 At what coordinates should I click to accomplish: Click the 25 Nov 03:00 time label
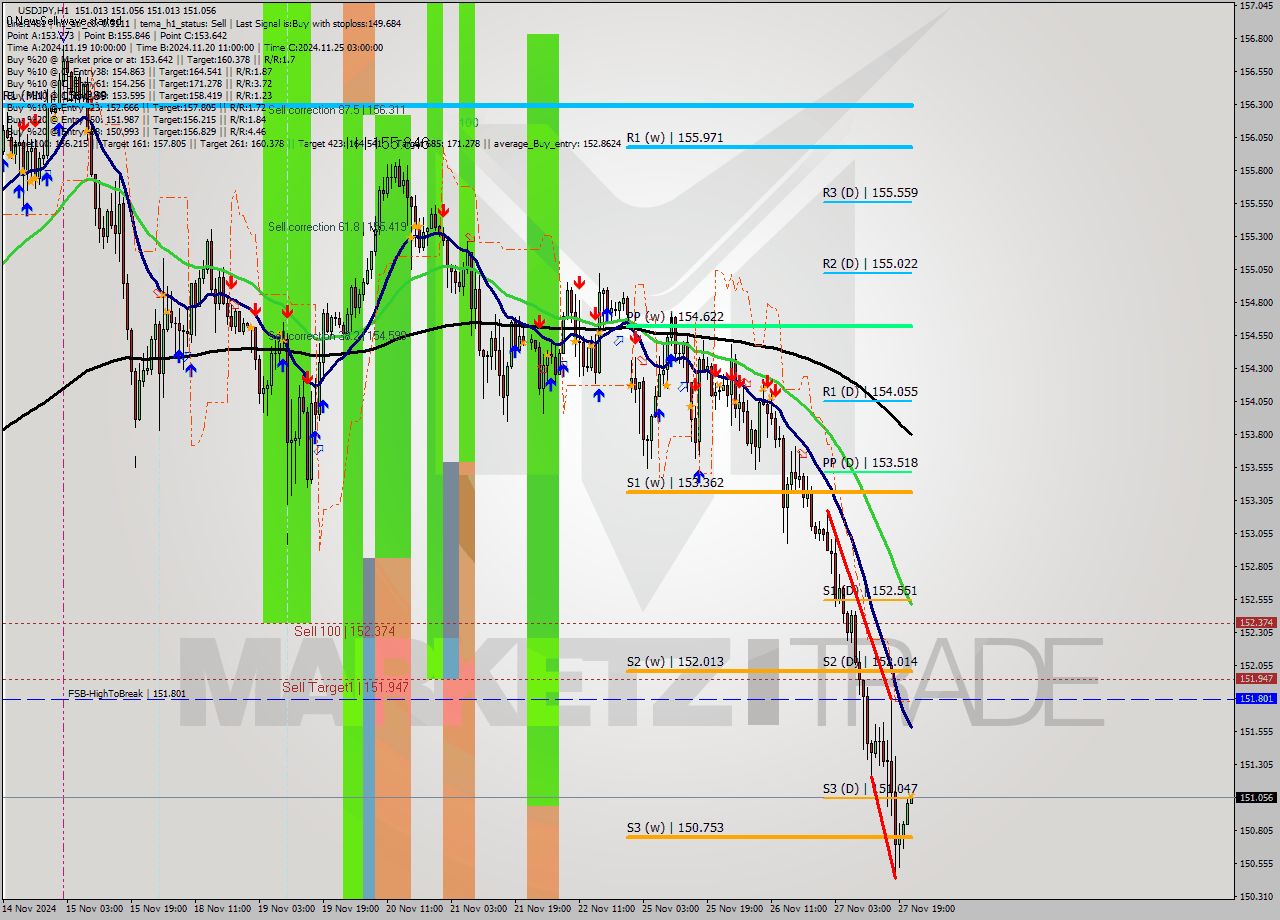click(x=671, y=909)
